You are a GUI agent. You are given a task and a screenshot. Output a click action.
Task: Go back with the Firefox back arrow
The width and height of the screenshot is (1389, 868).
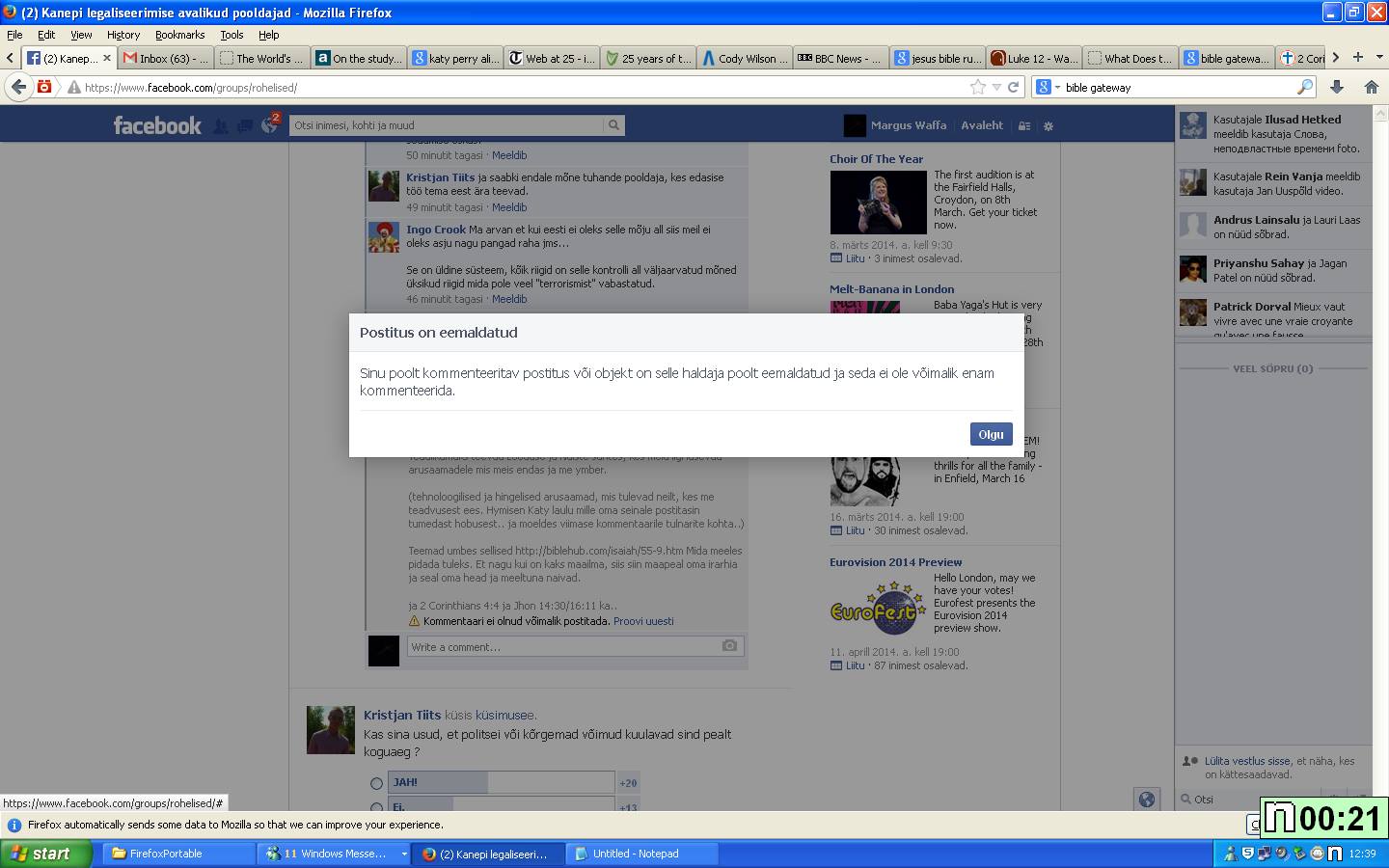18,87
